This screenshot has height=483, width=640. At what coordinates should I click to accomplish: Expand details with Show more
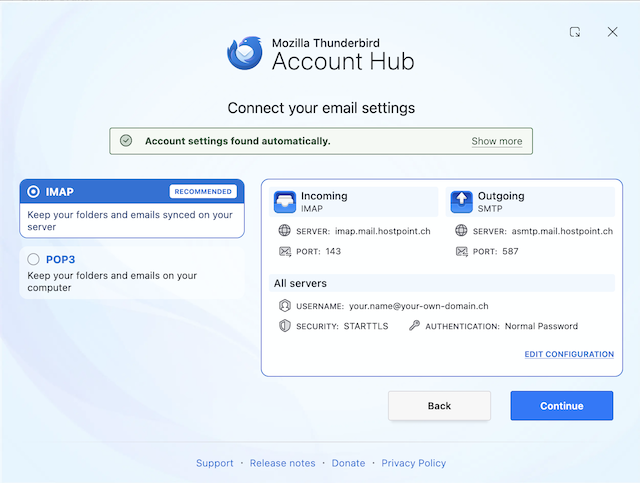click(497, 141)
